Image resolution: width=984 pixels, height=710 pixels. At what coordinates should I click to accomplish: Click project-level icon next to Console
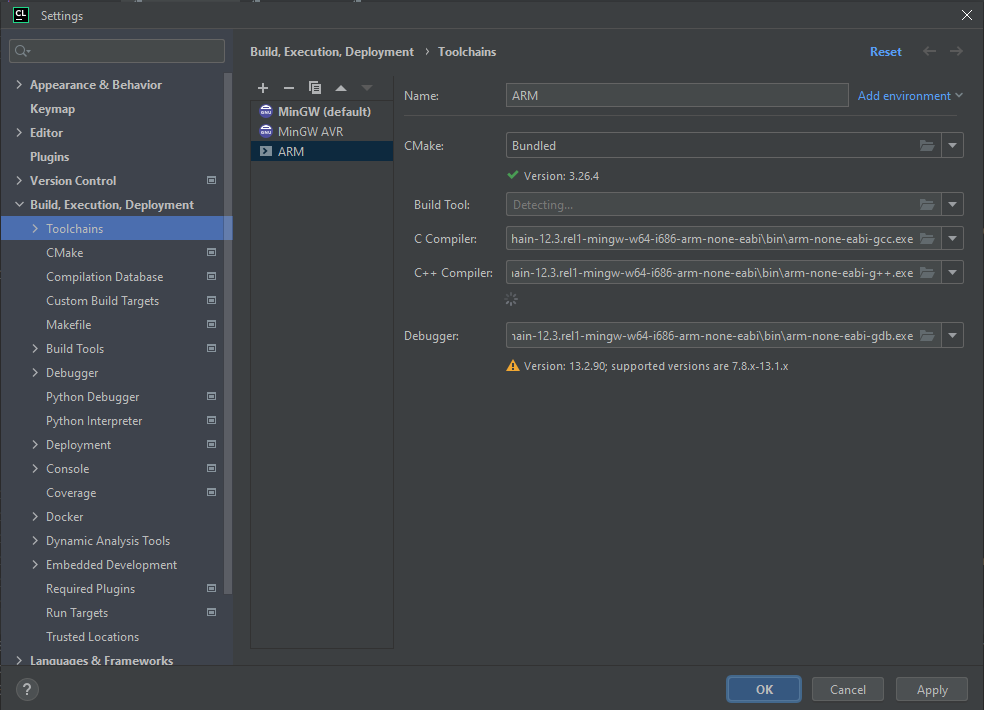click(x=211, y=468)
